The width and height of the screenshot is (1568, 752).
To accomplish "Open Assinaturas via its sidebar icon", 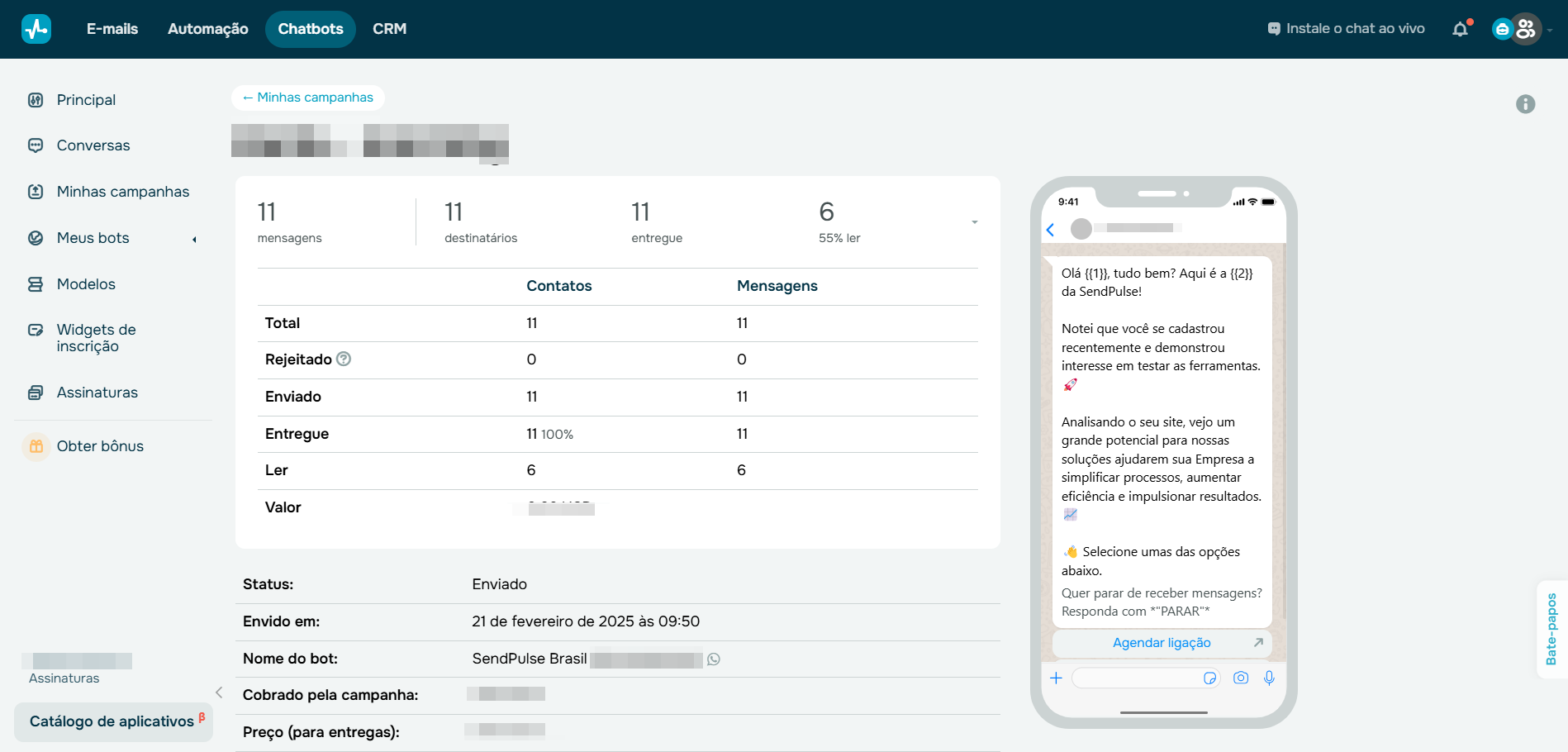I will [35, 392].
